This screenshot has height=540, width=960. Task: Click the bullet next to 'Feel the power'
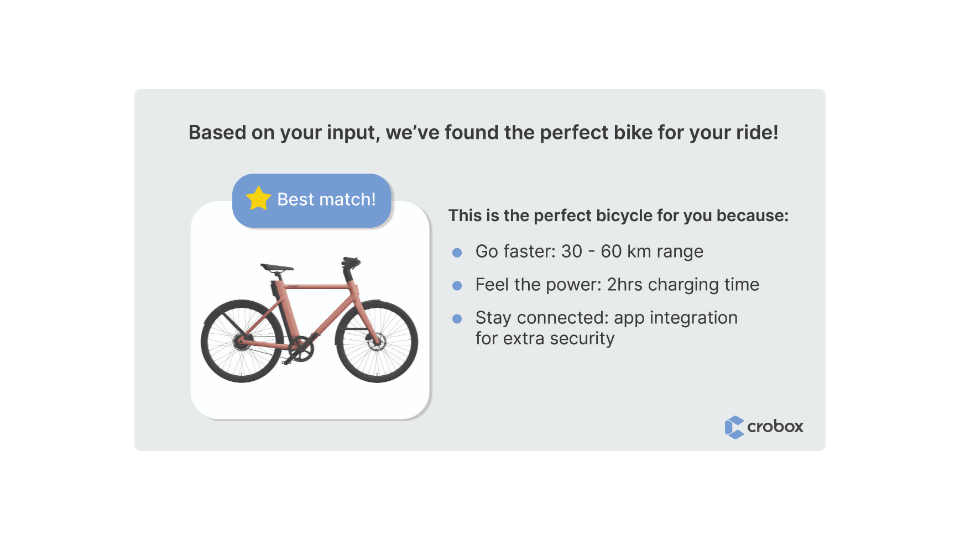[457, 285]
